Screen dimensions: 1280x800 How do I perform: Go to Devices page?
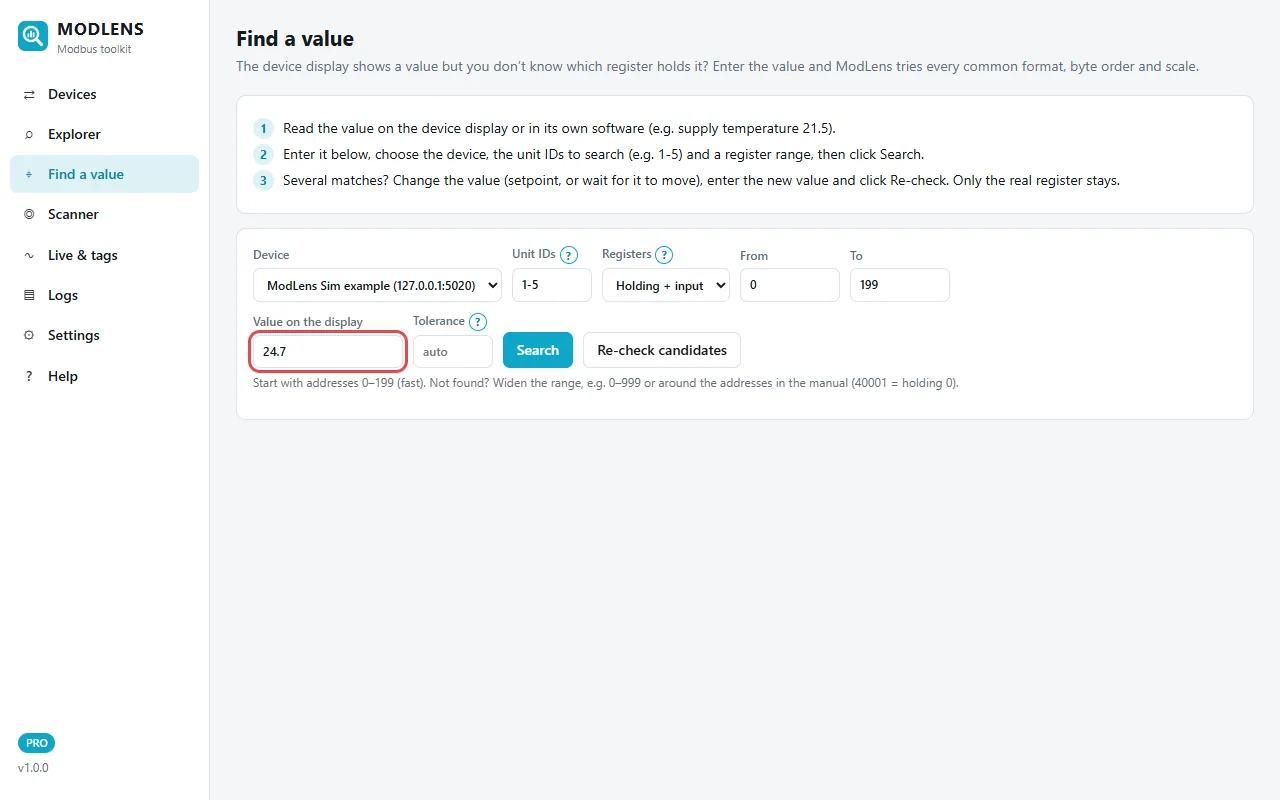click(x=104, y=94)
